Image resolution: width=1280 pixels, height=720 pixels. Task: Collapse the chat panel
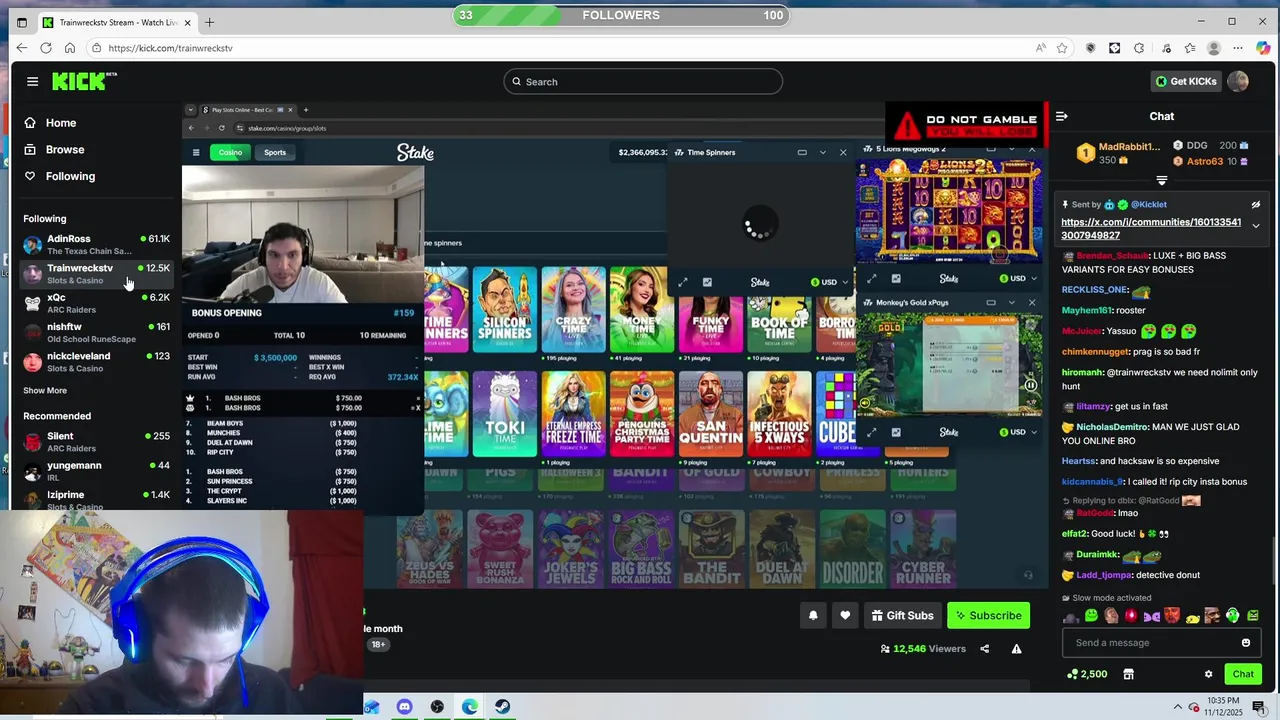point(1062,117)
